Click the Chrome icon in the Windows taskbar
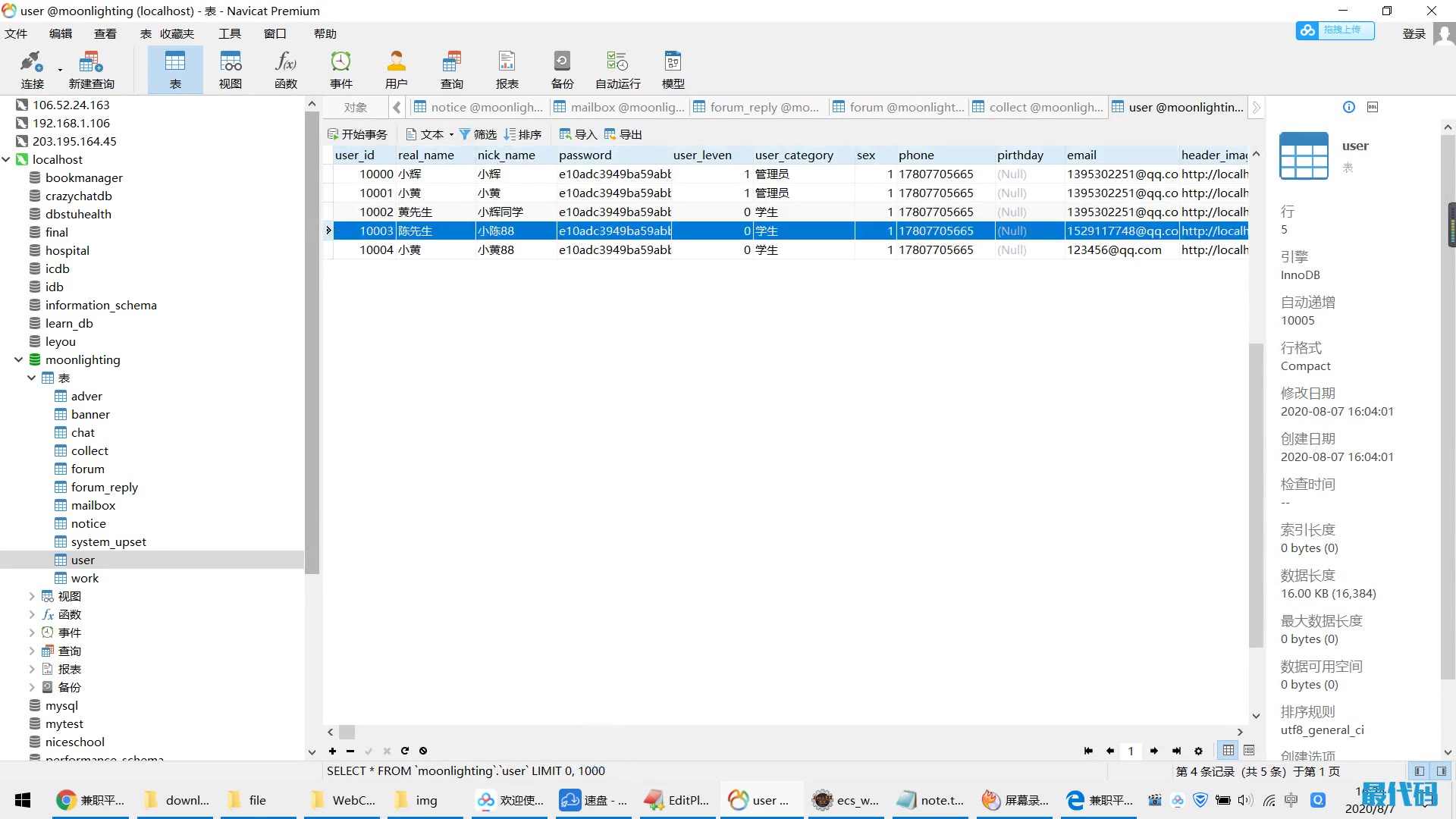This screenshot has width=1456, height=819. [67, 800]
